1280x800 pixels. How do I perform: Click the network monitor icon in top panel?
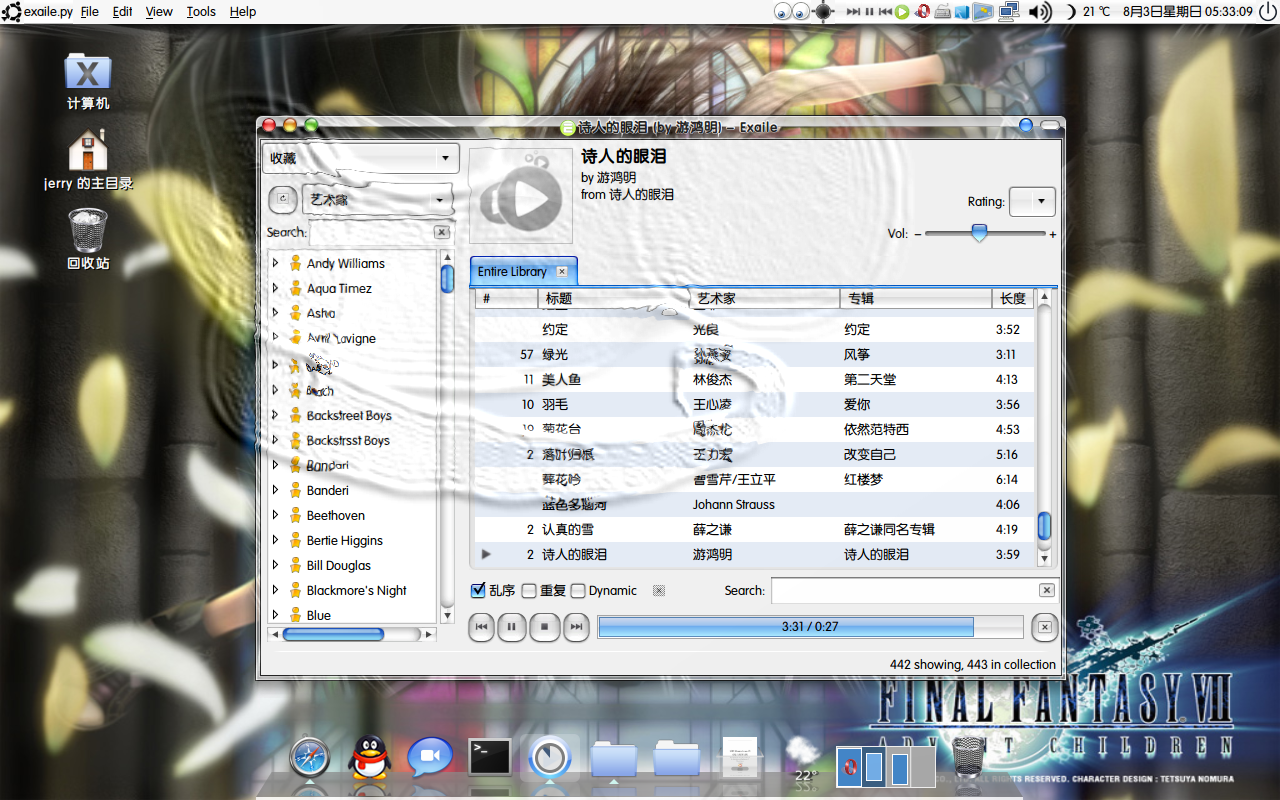click(1009, 12)
